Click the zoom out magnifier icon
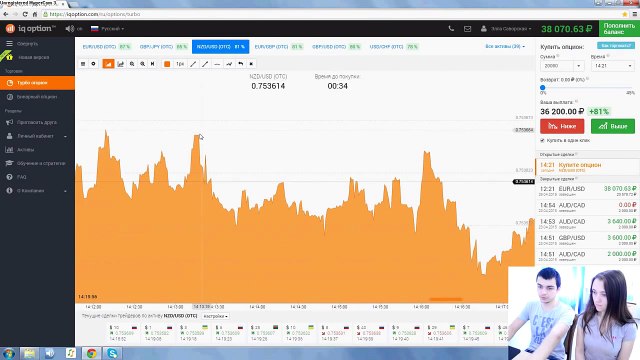The width and height of the screenshot is (640, 360). [x=132, y=64]
